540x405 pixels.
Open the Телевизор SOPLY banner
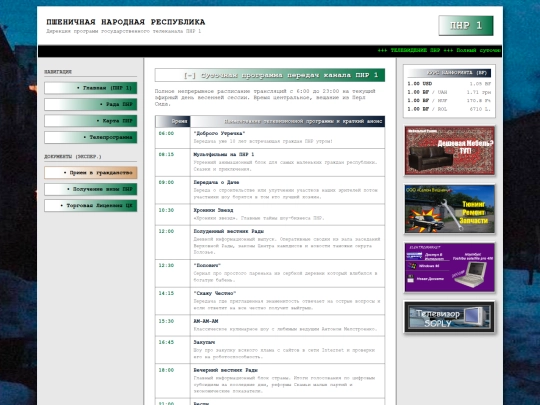(x=449, y=317)
